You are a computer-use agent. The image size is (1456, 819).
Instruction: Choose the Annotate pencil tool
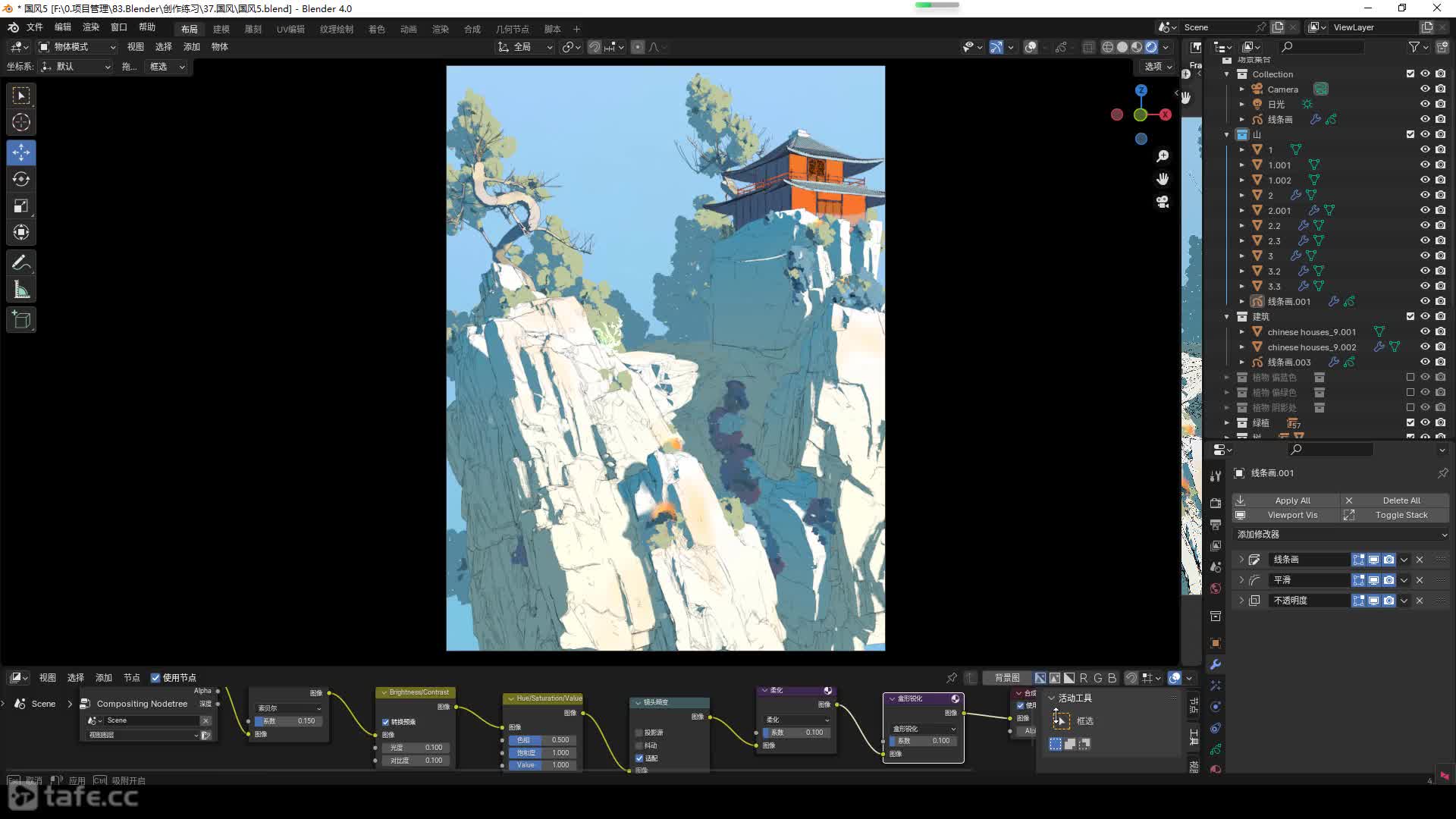pyautogui.click(x=21, y=263)
